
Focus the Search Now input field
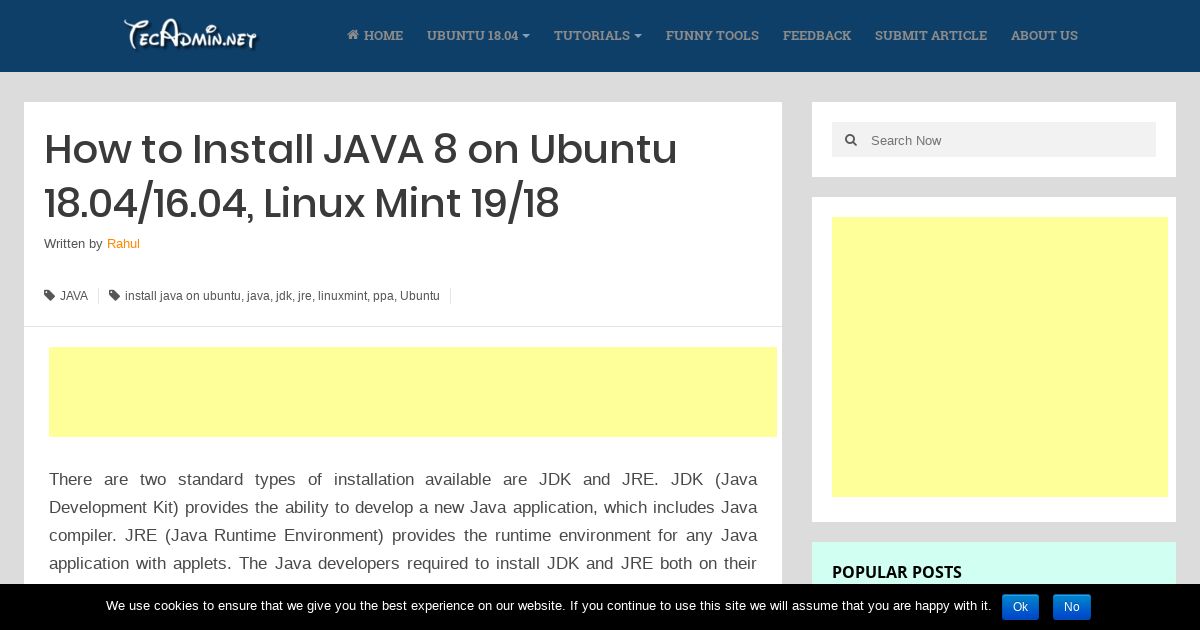(994, 140)
